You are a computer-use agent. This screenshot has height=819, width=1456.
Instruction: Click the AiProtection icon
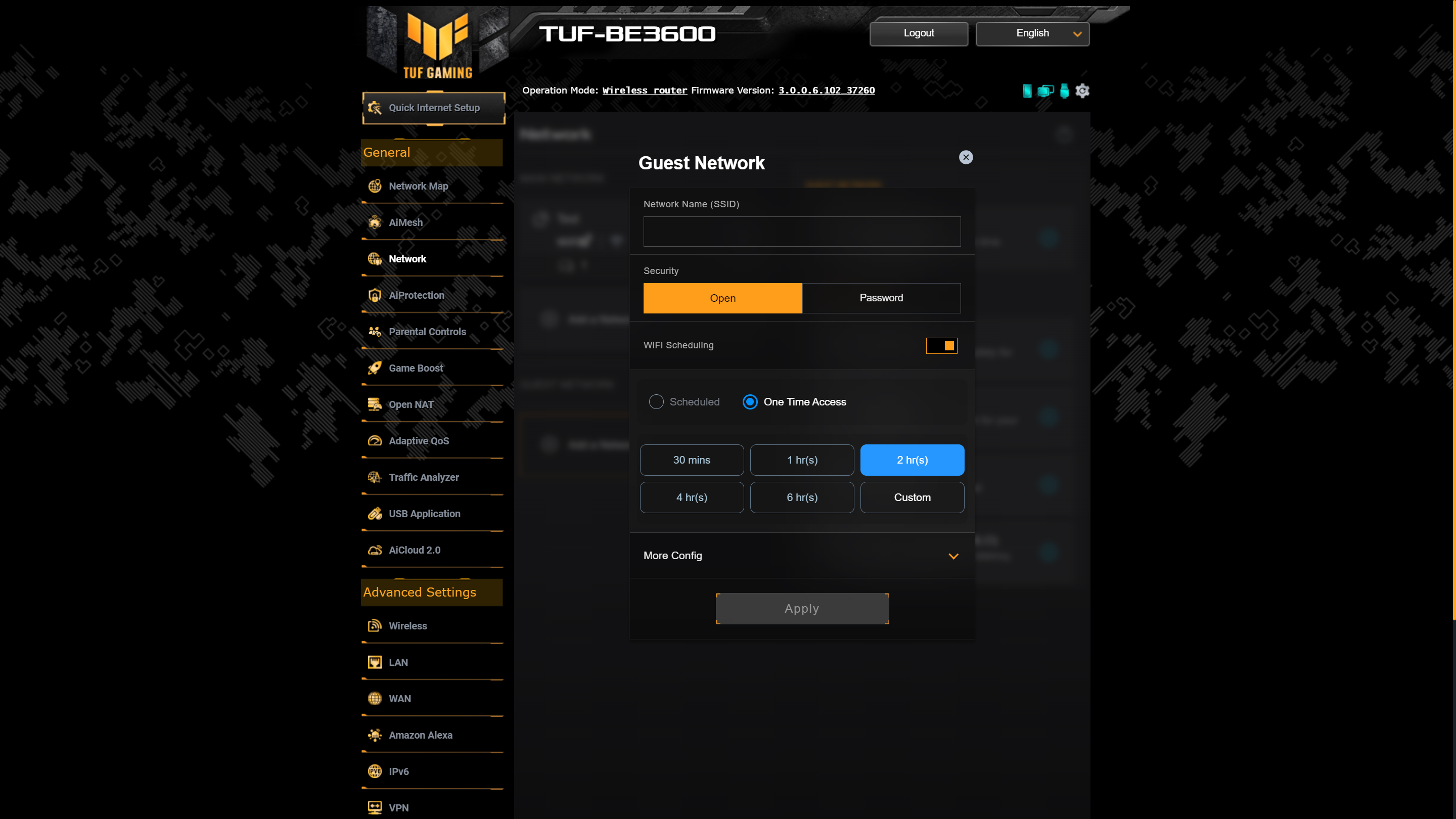375,295
